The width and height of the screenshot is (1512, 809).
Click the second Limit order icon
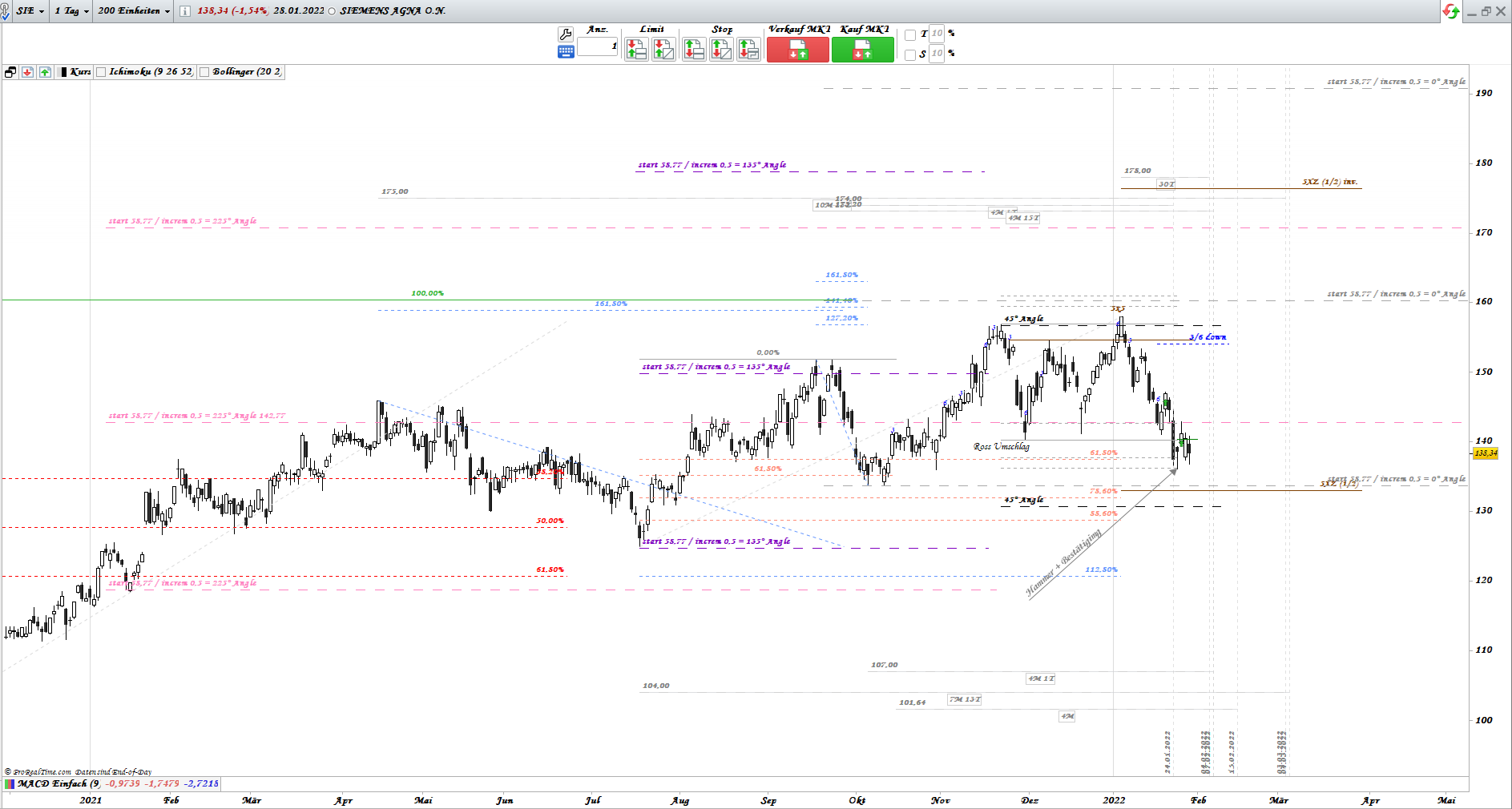pyautogui.click(x=663, y=50)
